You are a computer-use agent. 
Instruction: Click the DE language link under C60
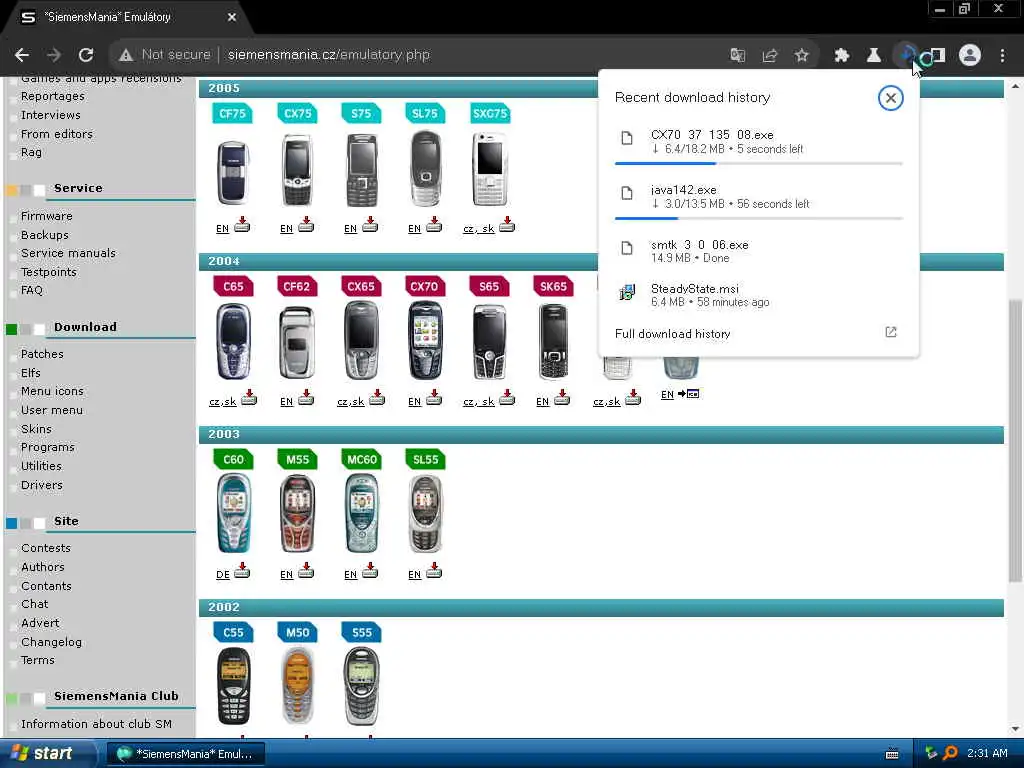click(223, 575)
